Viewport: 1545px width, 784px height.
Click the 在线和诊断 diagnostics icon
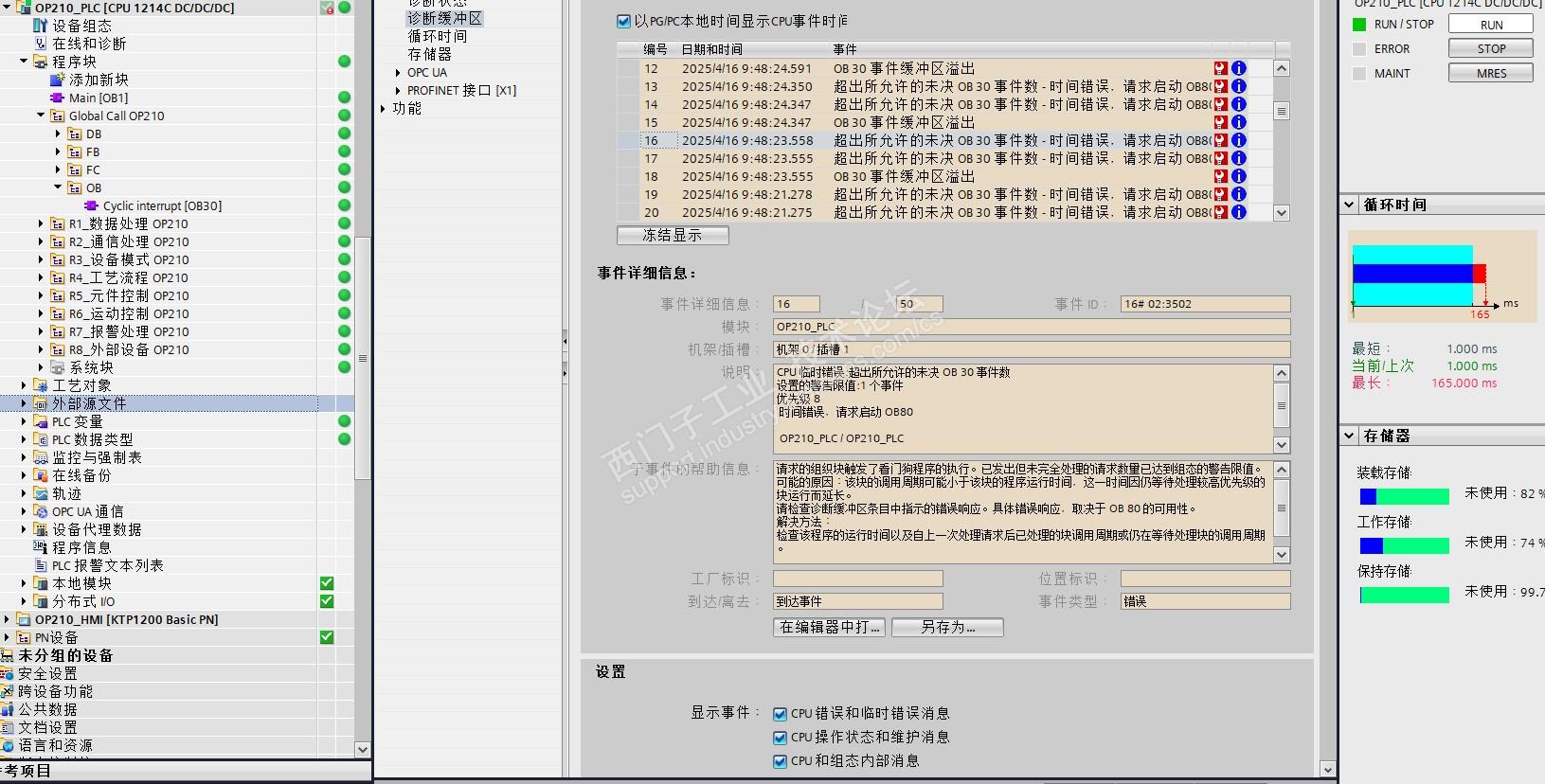point(41,44)
